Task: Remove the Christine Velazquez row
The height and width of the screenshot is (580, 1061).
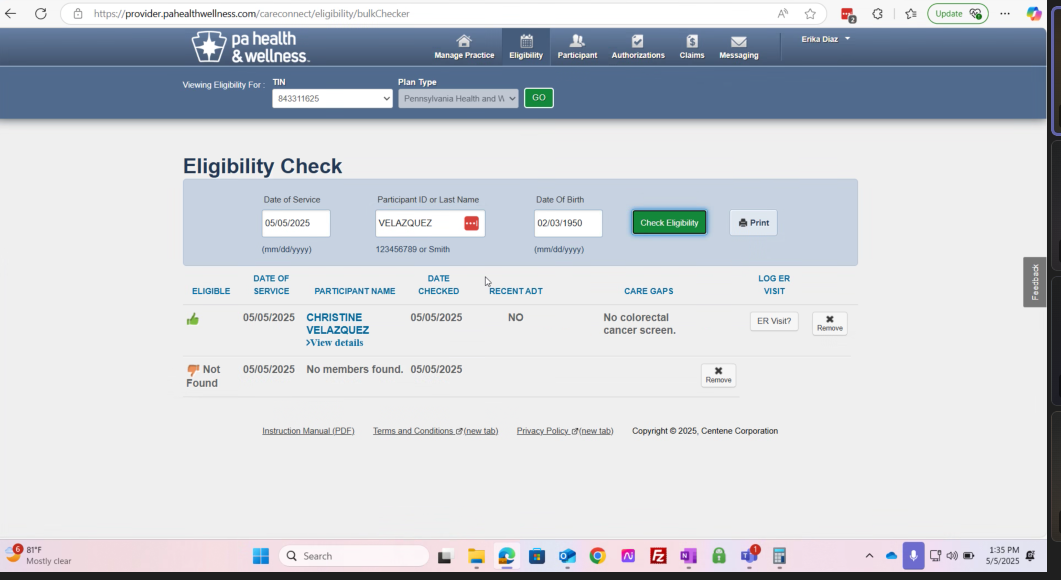Action: pos(830,324)
